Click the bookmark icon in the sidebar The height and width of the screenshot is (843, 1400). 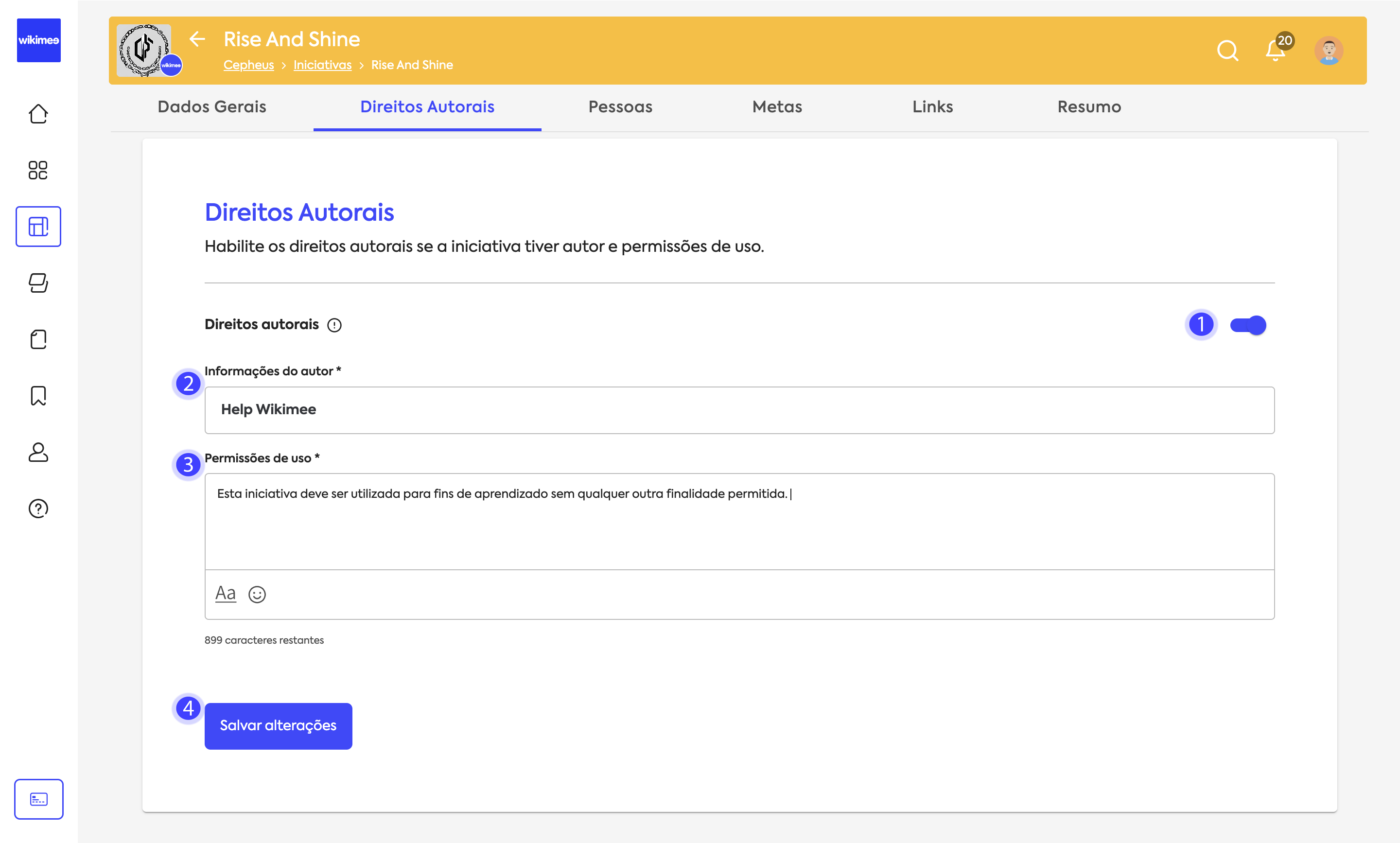pyautogui.click(x=38, y=395)
